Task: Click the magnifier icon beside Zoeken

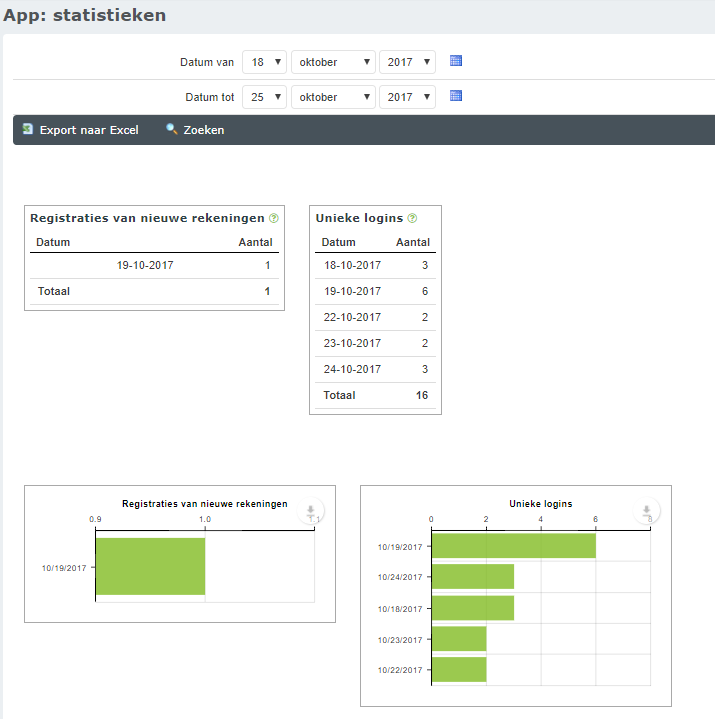Action: (x=172, y=129)
